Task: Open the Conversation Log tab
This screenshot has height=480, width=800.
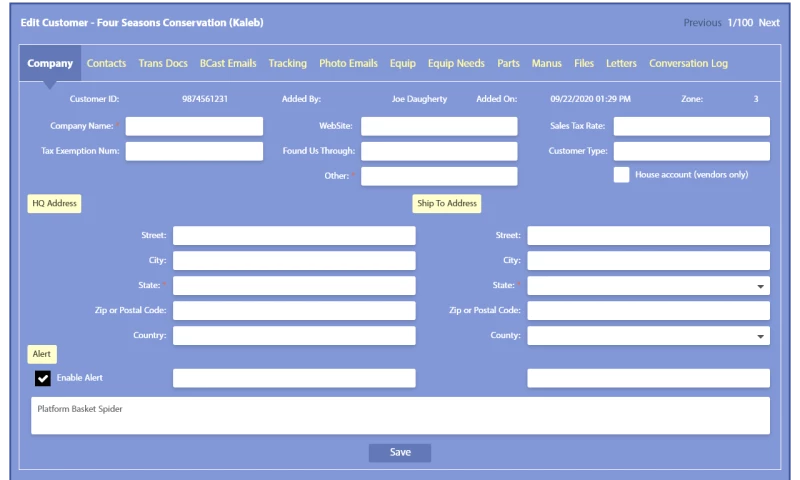Action: [688, 63]
